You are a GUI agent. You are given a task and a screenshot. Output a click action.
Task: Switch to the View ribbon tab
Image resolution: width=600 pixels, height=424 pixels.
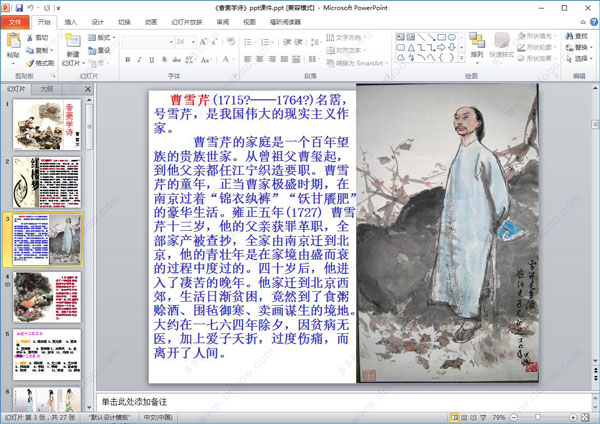coord(249,22)
